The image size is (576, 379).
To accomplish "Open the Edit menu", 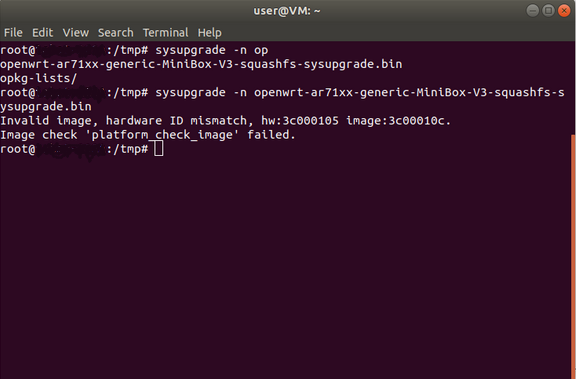I will [x=43, y=33].
